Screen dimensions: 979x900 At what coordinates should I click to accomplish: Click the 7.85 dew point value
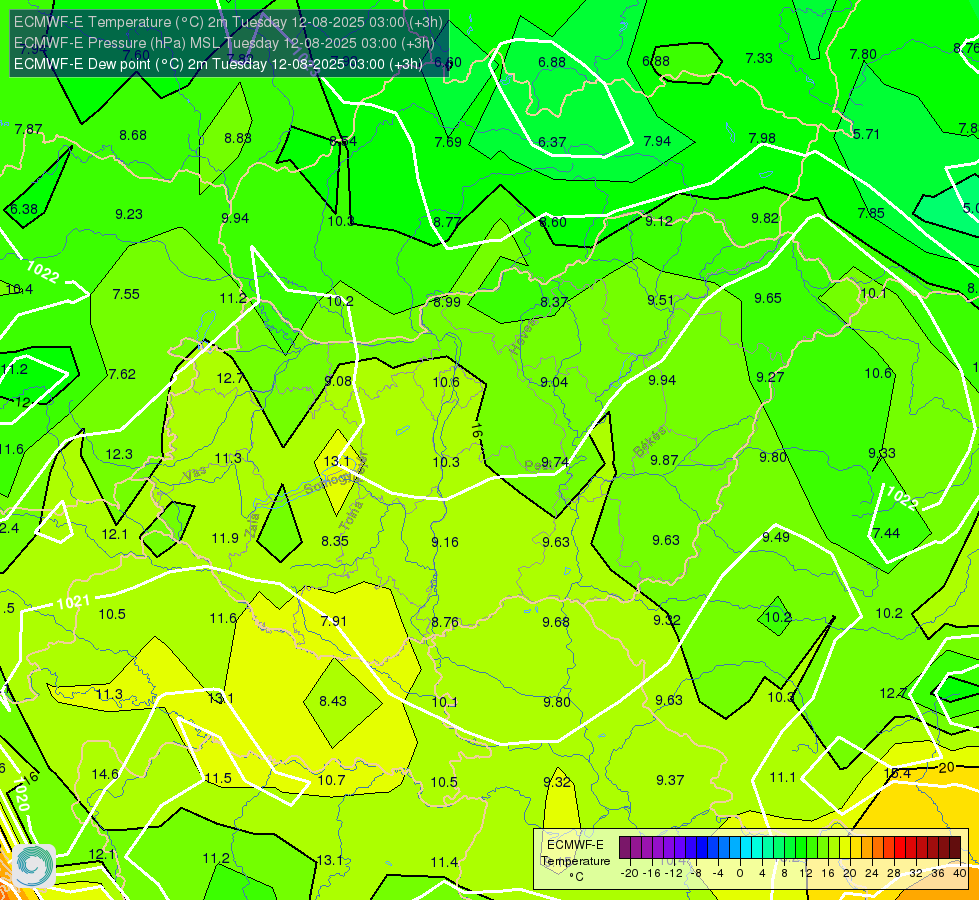pos(871,213)
